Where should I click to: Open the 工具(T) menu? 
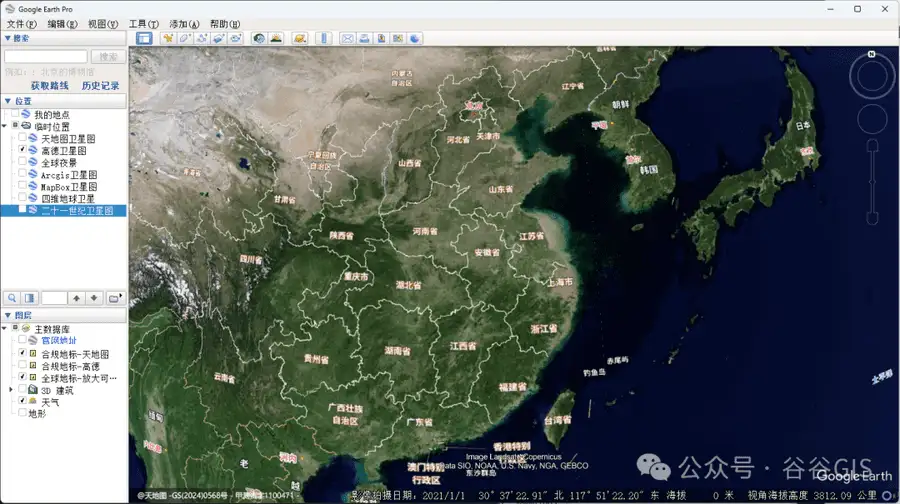pyautogui.click(x=143, y=24)
